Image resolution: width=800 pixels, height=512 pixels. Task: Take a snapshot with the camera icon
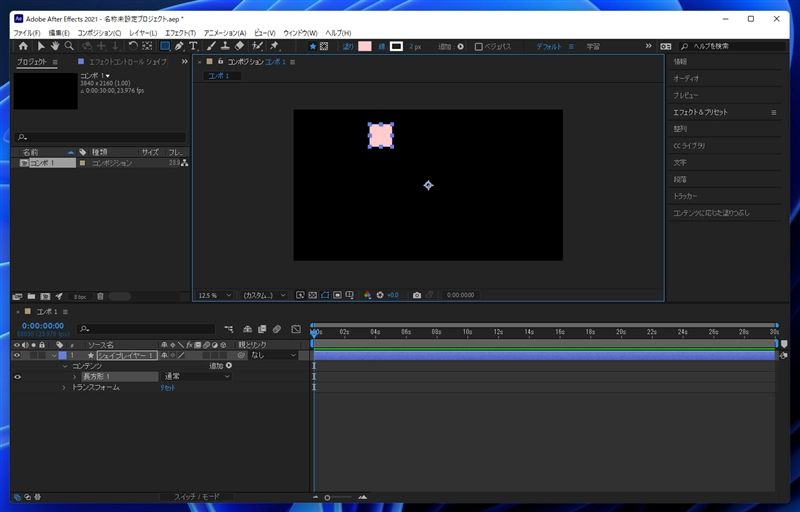417,295
